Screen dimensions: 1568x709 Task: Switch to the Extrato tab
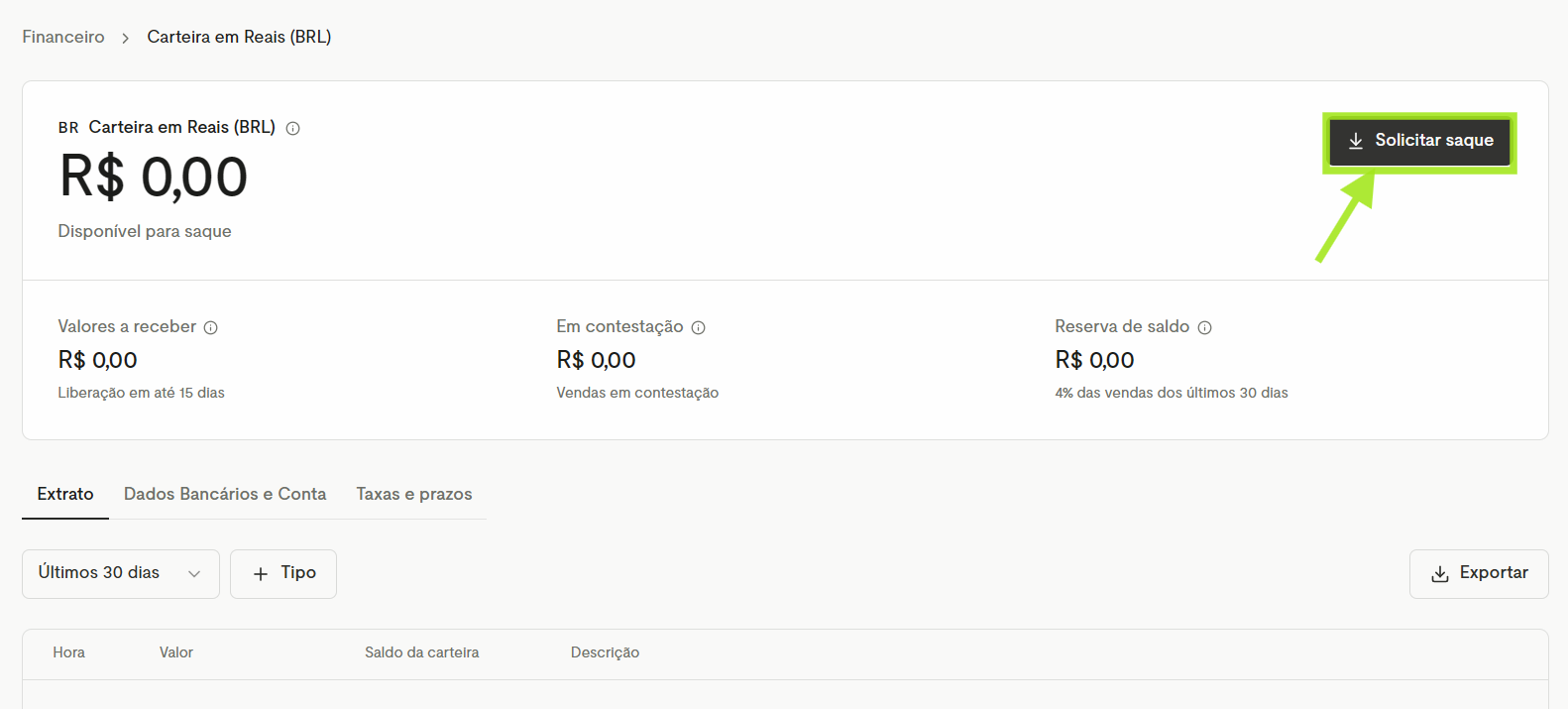pyautogui.click(x=65, y=494)
